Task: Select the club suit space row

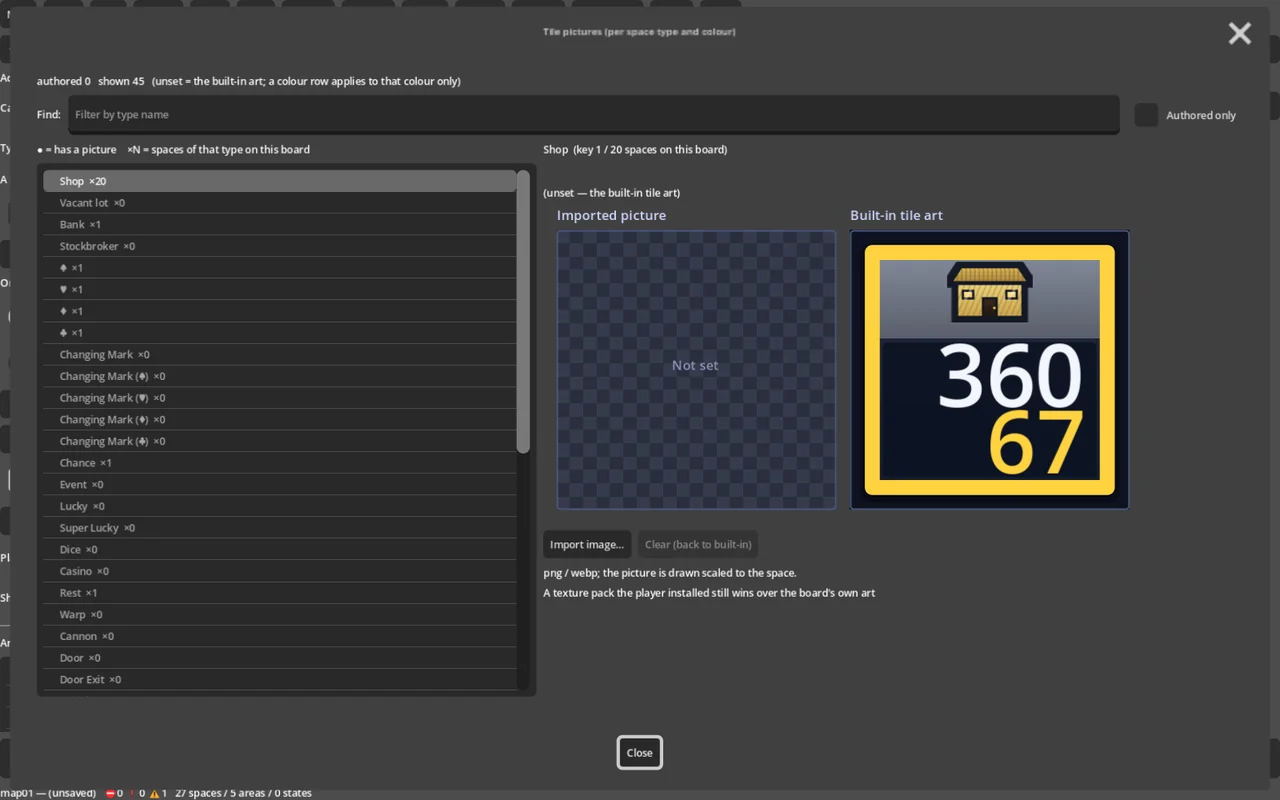Action: pyautogui.click(x=280, y=333)
